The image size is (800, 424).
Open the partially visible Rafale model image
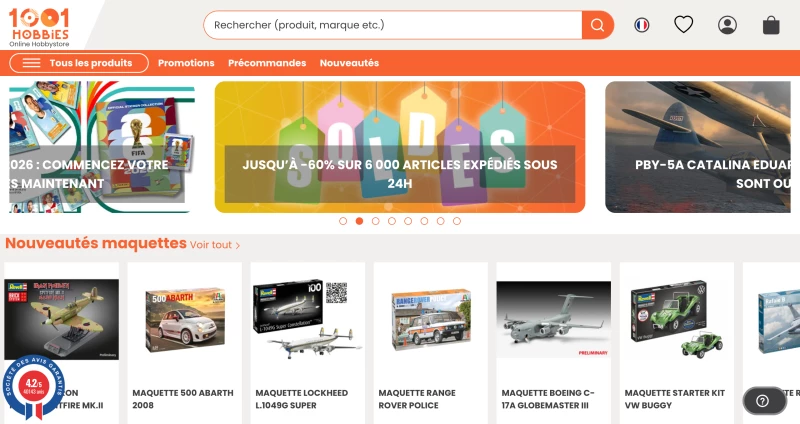779,321
